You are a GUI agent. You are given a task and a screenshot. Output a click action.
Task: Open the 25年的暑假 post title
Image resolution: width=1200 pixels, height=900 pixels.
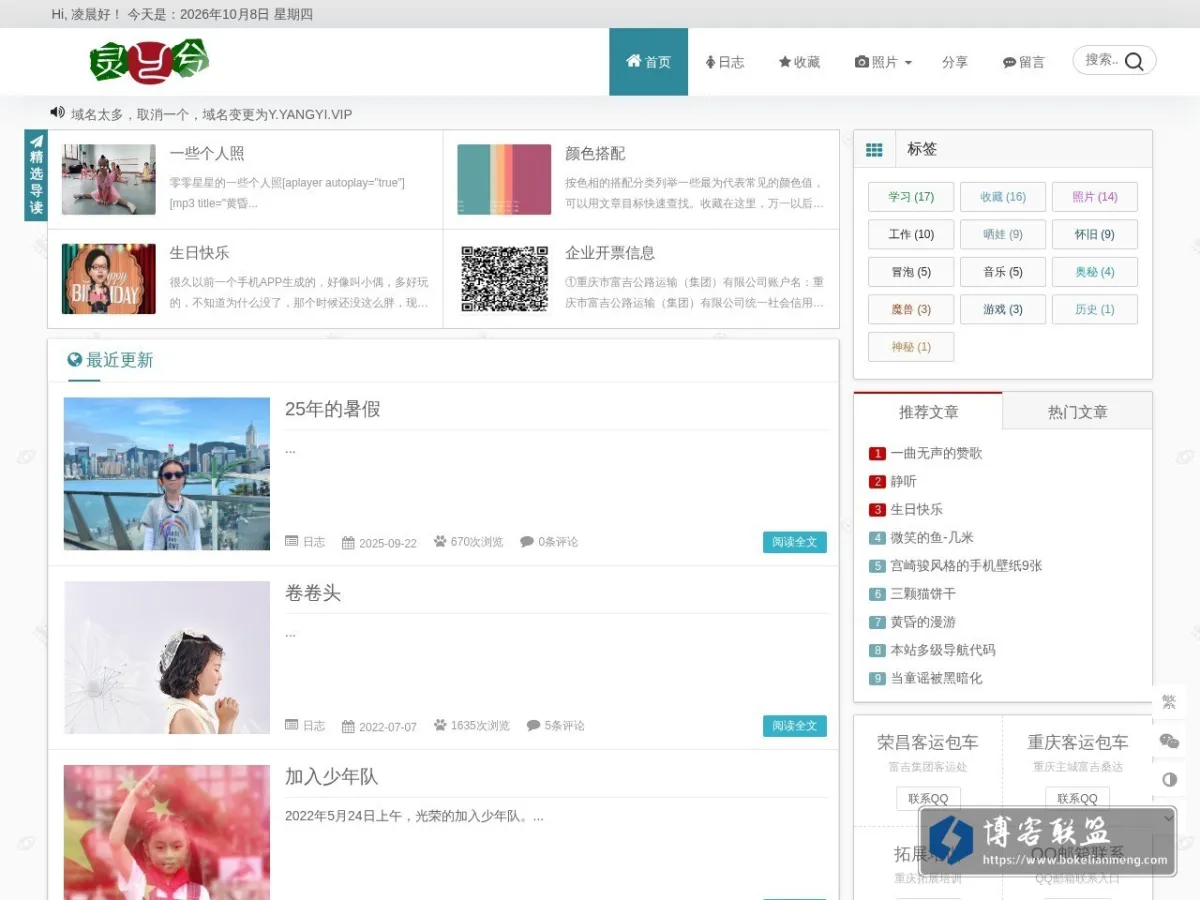click(x=332, y=409)
